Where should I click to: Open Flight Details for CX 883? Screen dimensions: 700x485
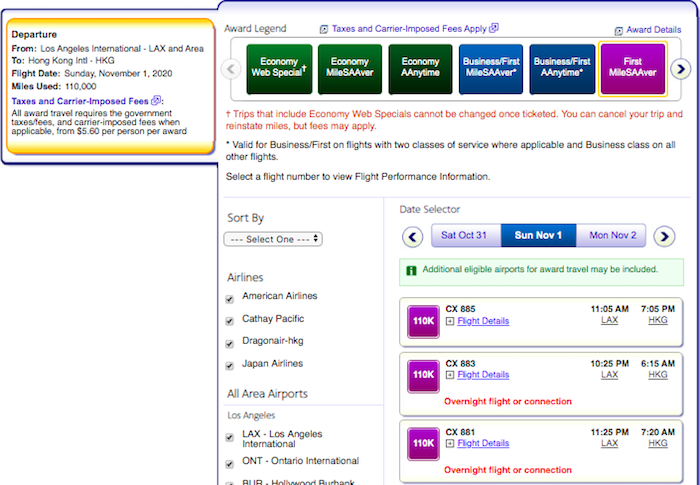click(x=483, y=375)
